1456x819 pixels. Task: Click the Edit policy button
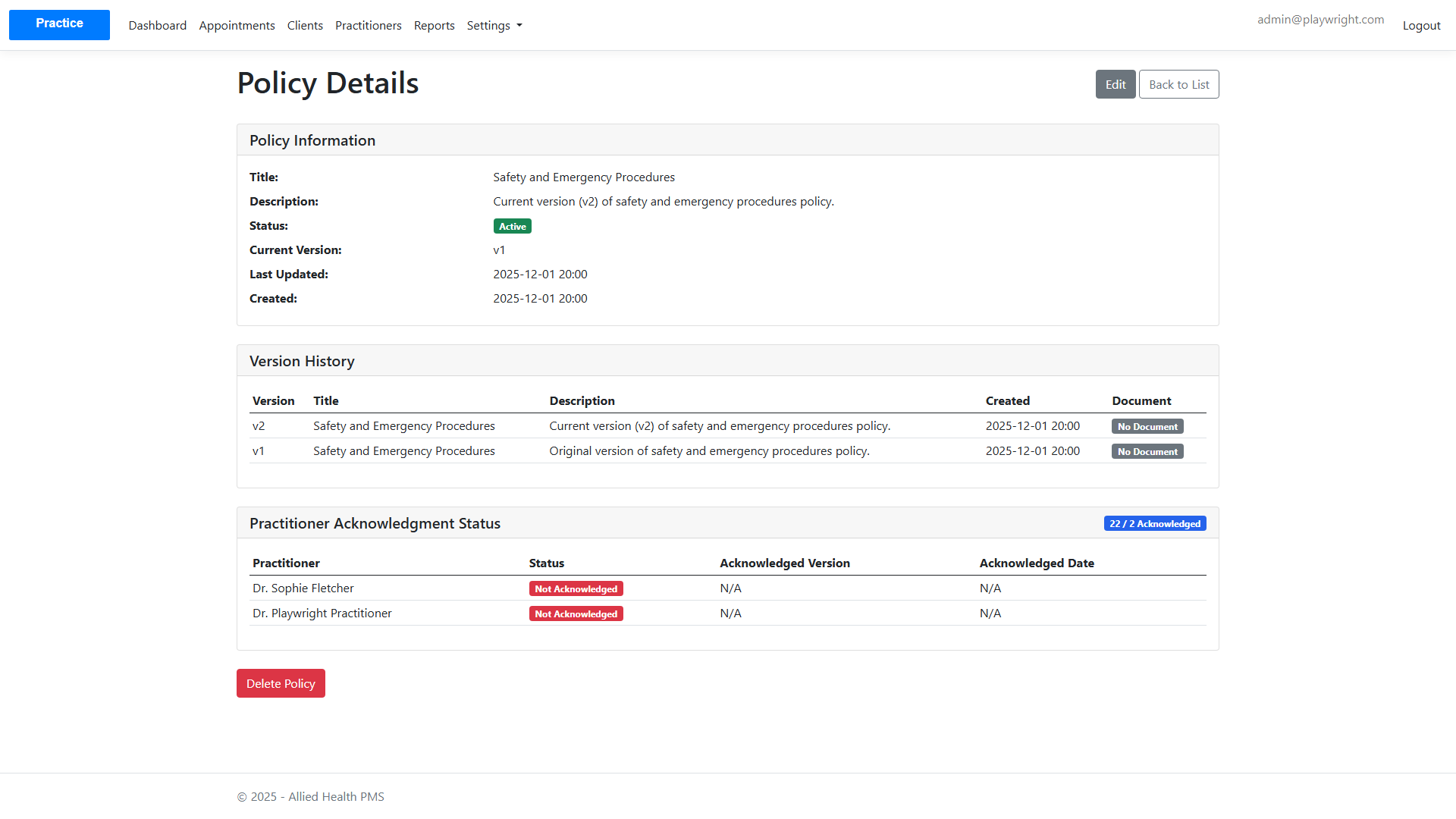(x=1116, y=84)
